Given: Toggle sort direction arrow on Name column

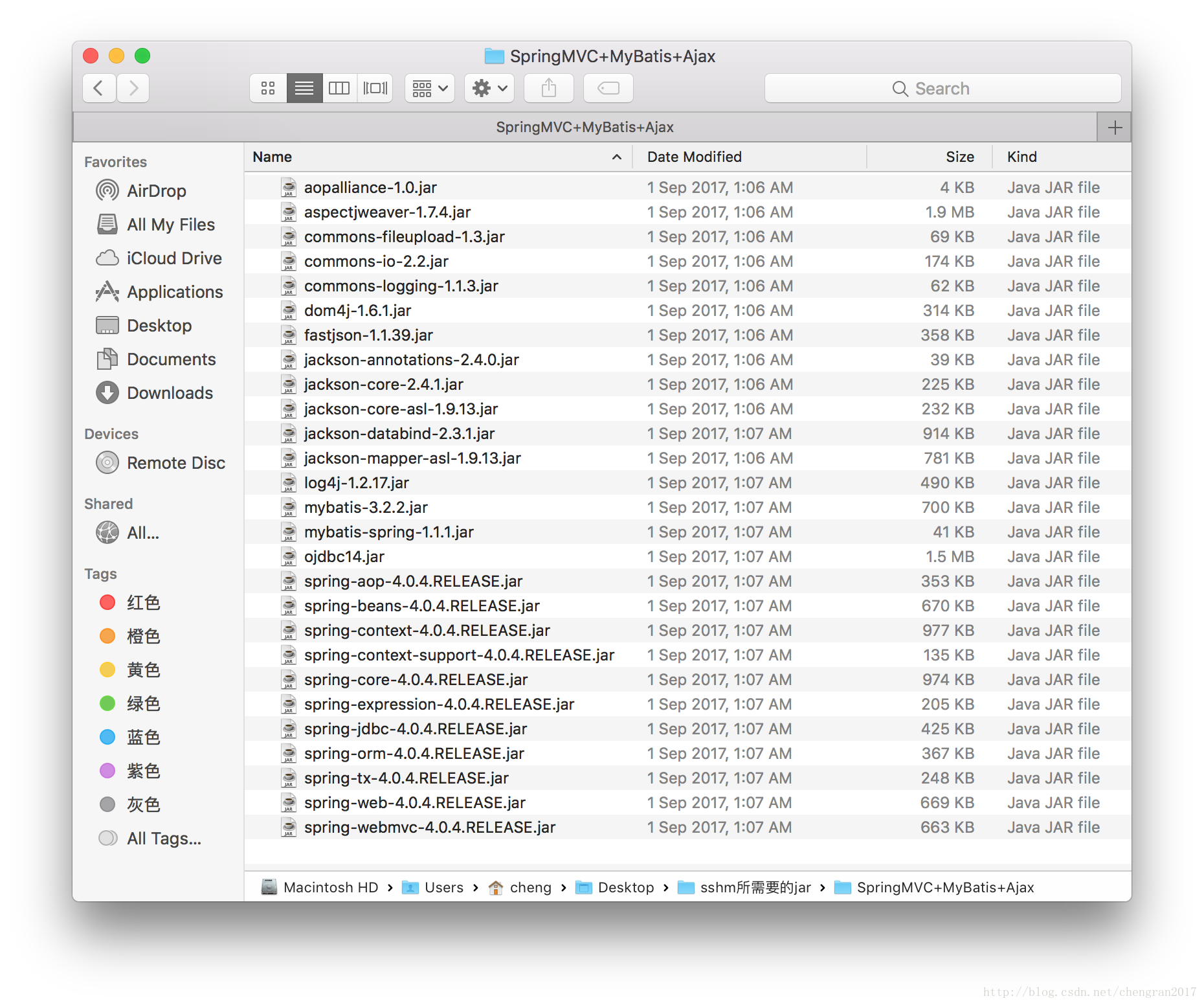Looking at the screenshot, I should click(617, 157).
